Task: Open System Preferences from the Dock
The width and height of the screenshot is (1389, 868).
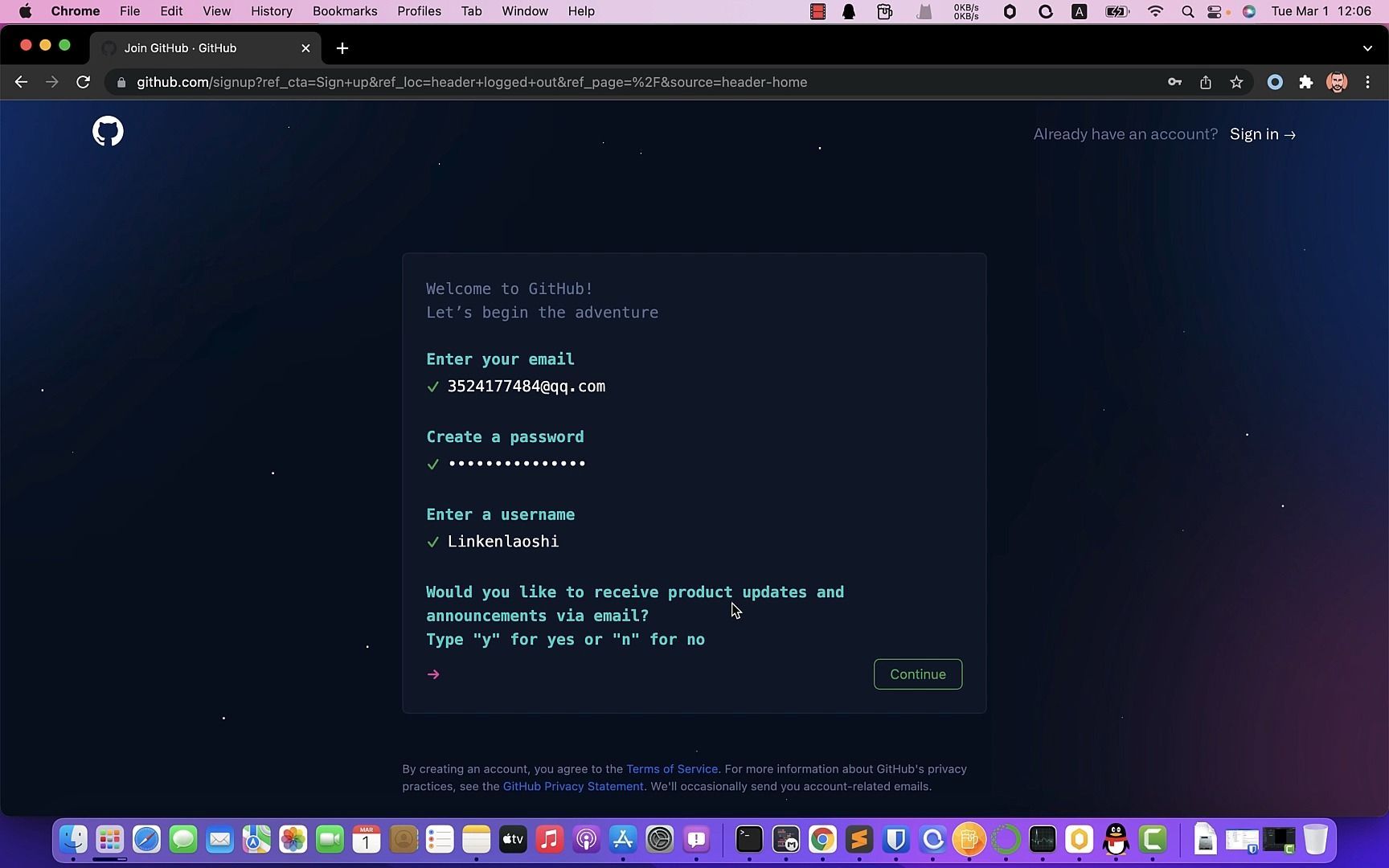Action: coord(659,840)
